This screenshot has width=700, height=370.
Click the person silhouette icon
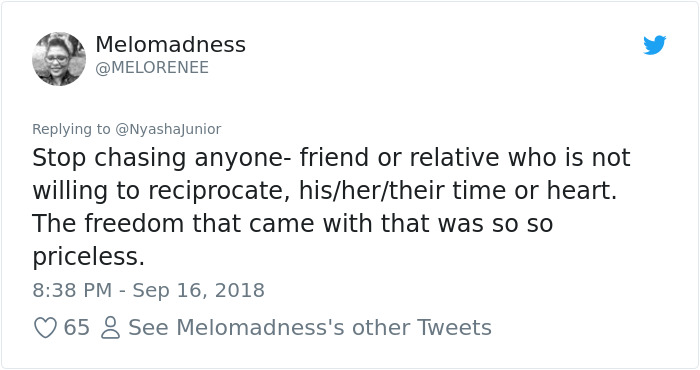(110, 327)
